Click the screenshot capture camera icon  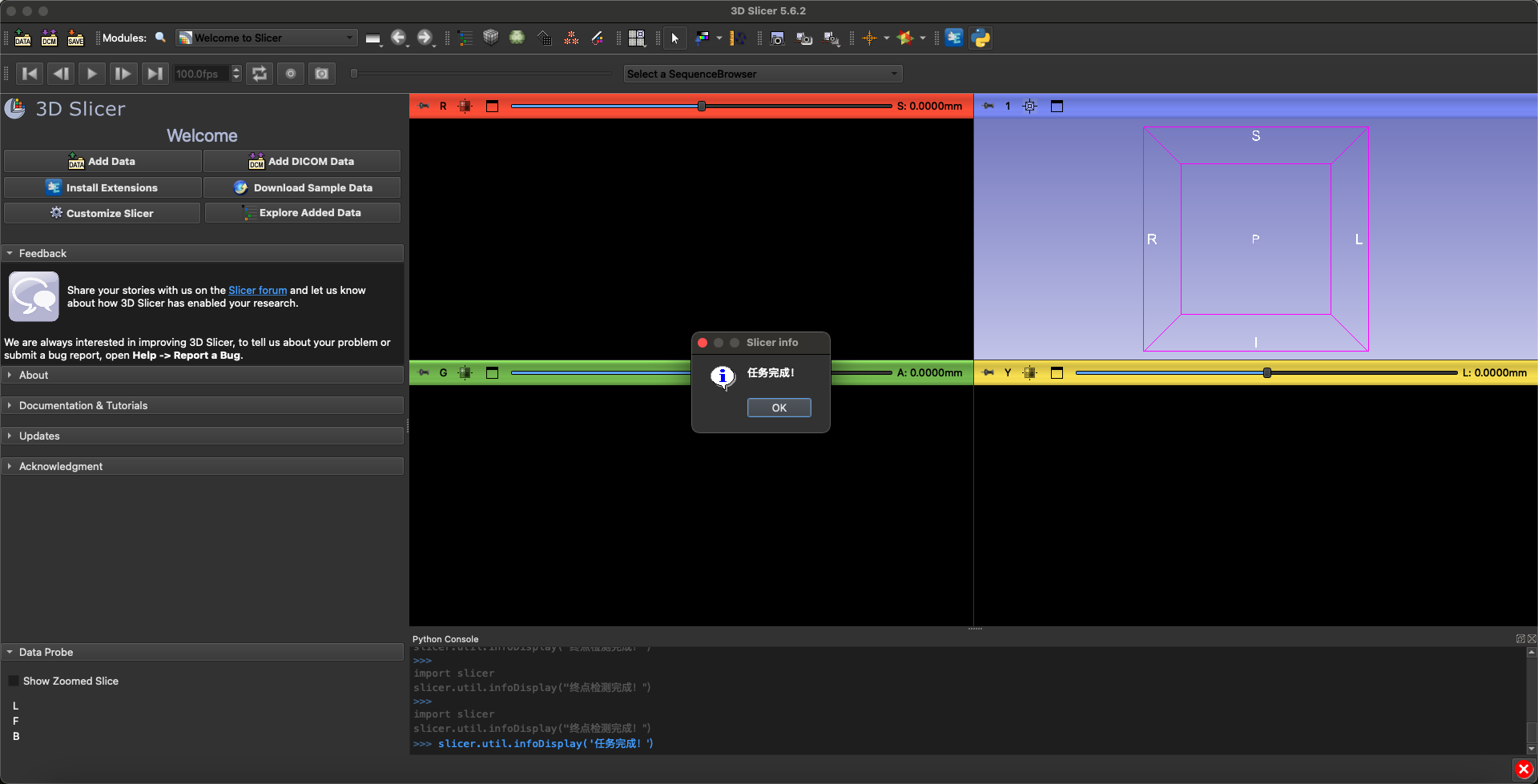click(776, 38)
